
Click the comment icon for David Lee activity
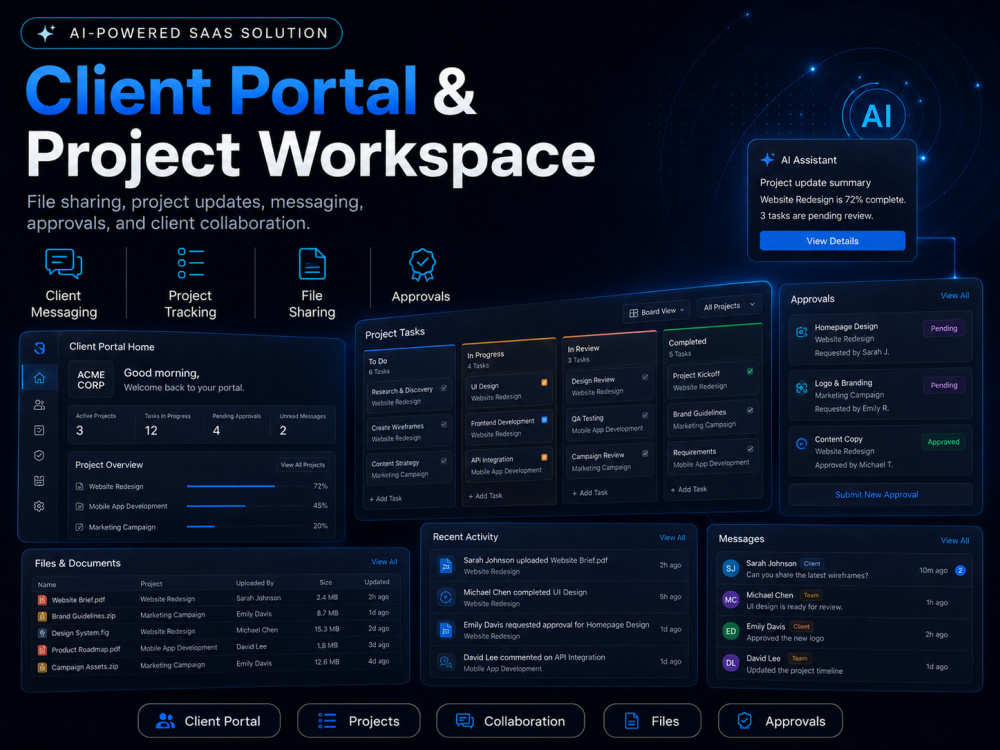pyautogui.click(x=446, y=662)
